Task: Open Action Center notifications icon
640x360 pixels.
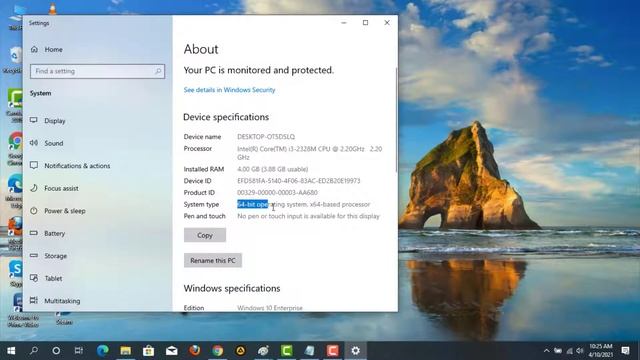Action: (625, 351)
